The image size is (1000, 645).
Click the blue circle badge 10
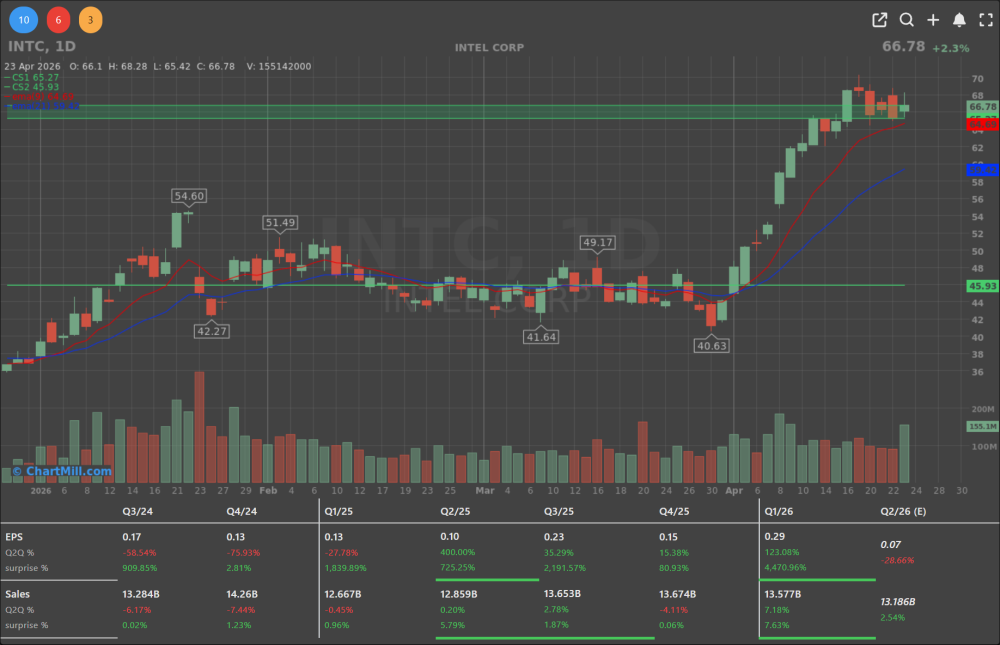tap(24, 20)
